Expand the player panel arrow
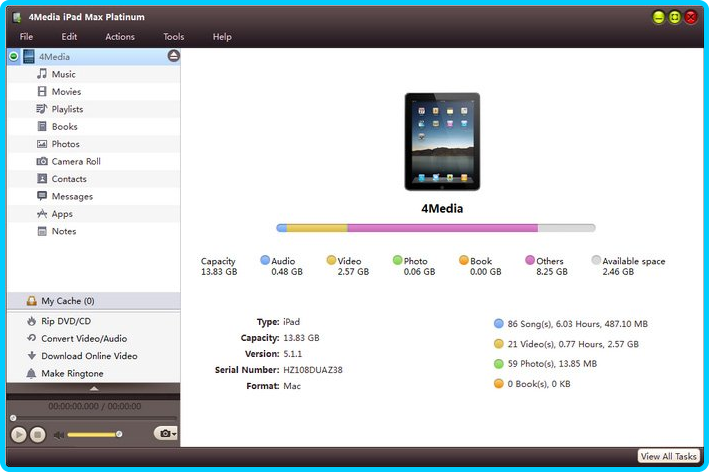 pos(94,388)
